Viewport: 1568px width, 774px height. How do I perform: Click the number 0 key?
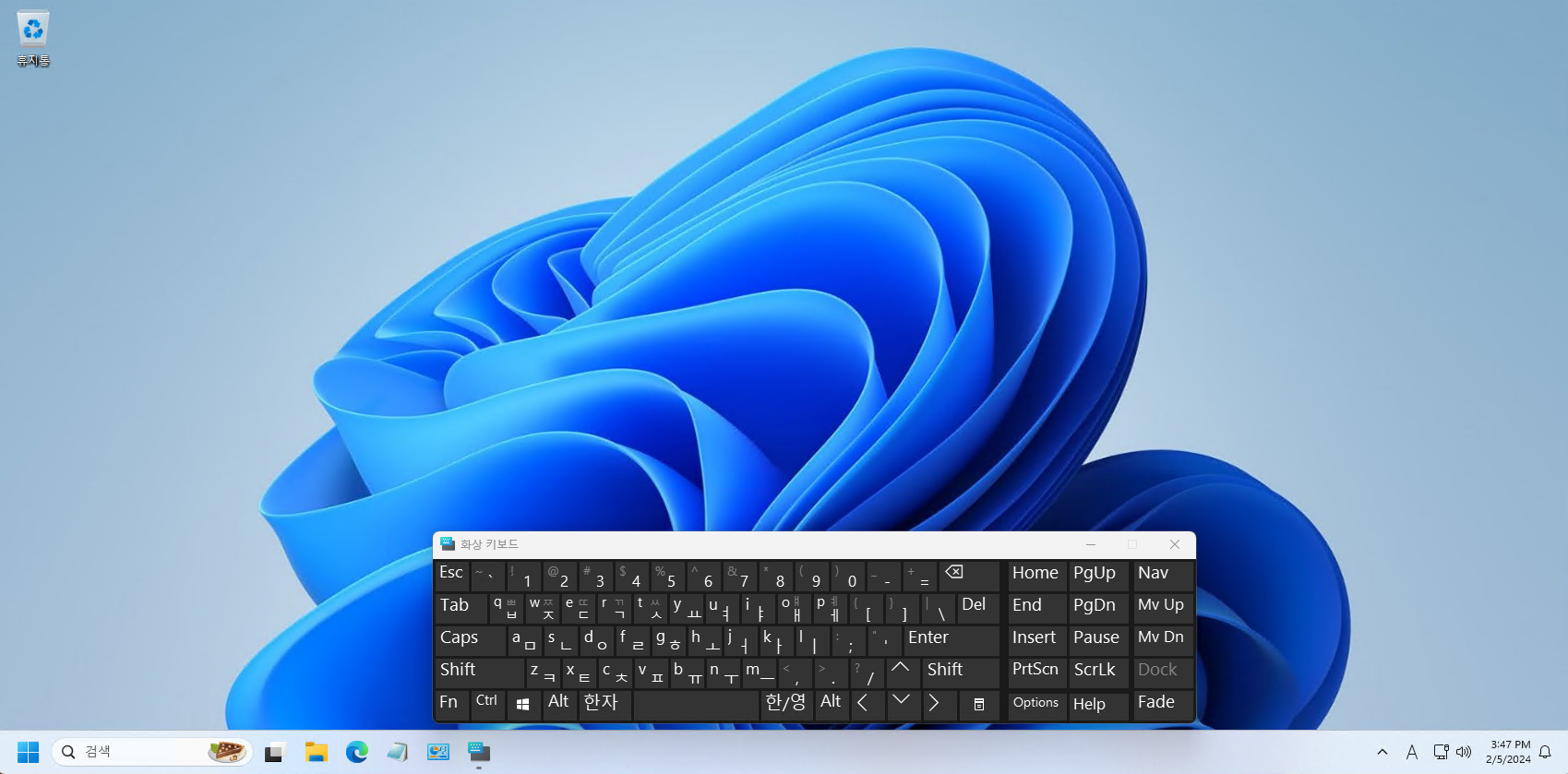click(x=848, y=576)
